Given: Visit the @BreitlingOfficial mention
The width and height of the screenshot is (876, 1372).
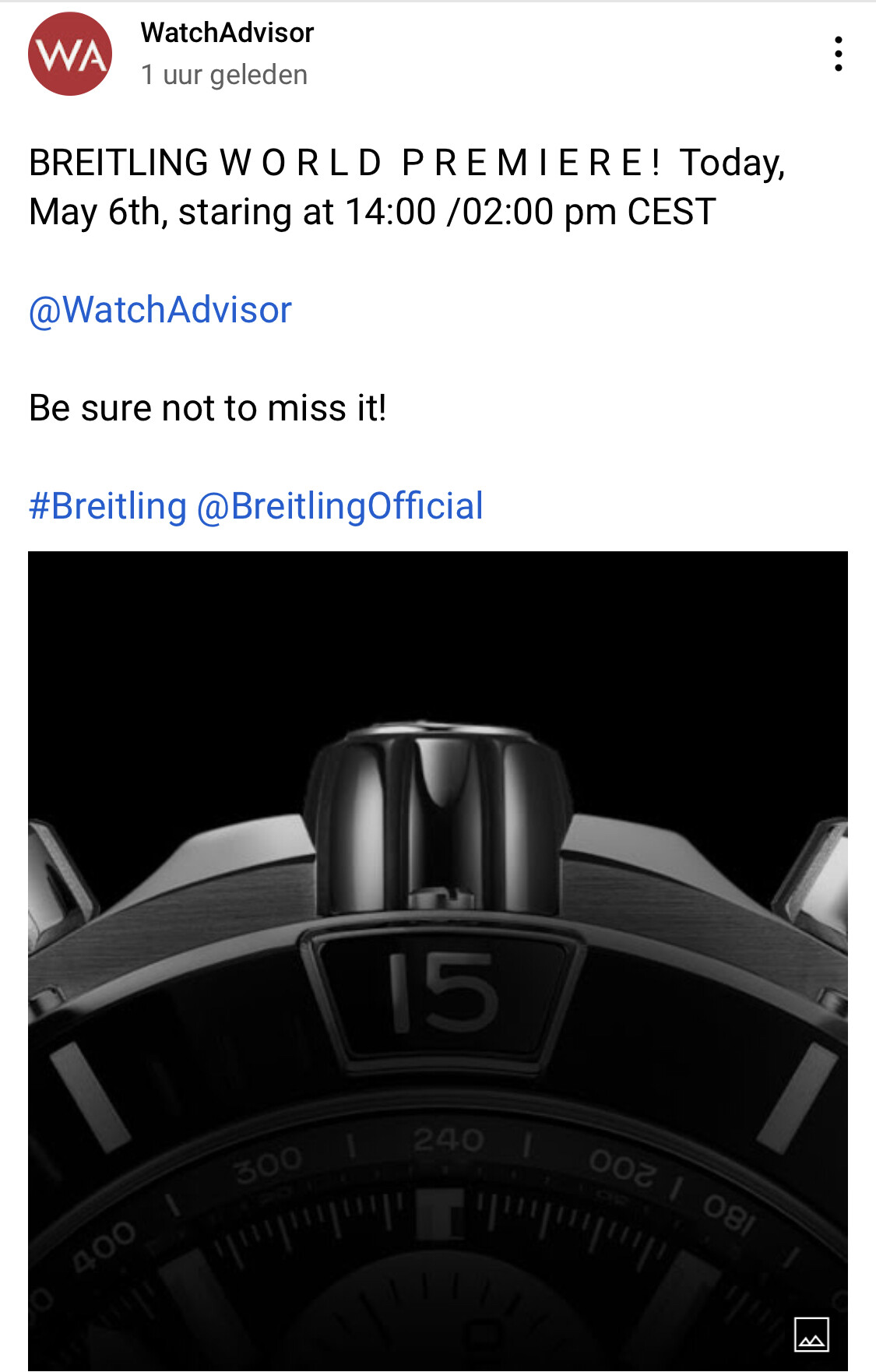Looking at the screenshot, I should click(340, 506).
